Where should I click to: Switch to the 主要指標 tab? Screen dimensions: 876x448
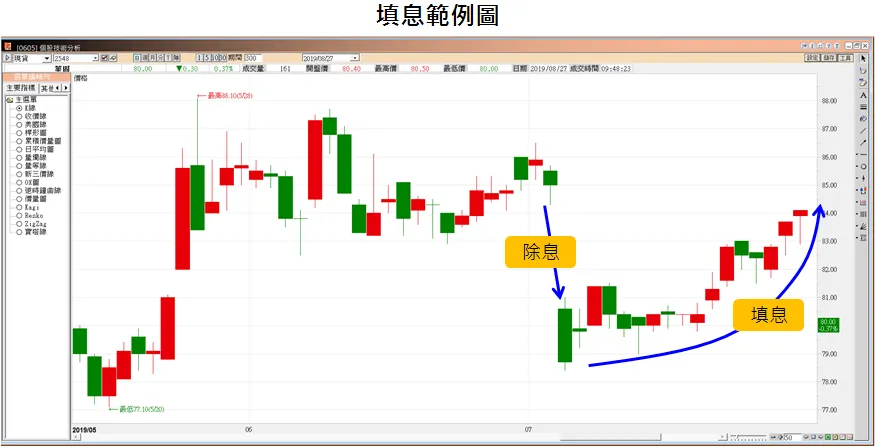(x=21, y=88)
